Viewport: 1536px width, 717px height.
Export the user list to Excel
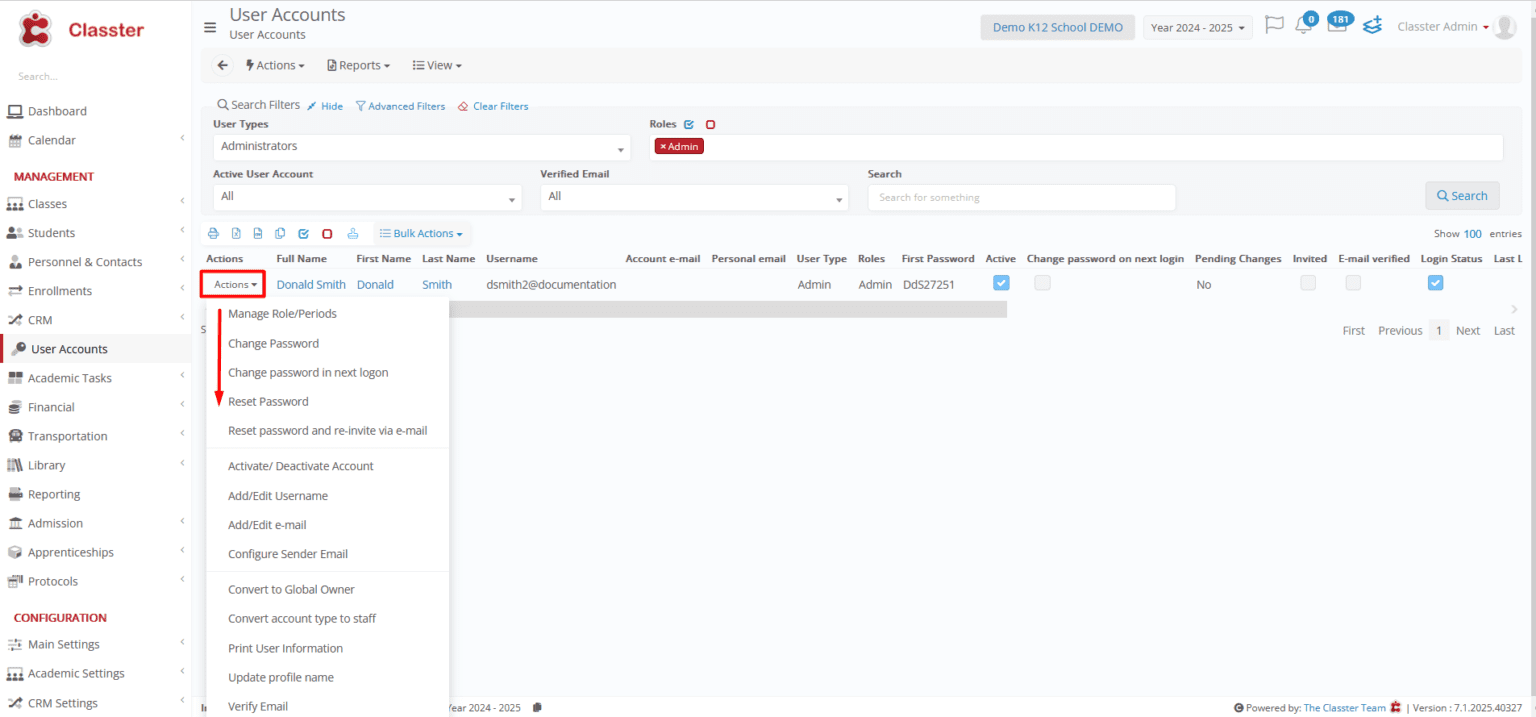tap(236, 233)
